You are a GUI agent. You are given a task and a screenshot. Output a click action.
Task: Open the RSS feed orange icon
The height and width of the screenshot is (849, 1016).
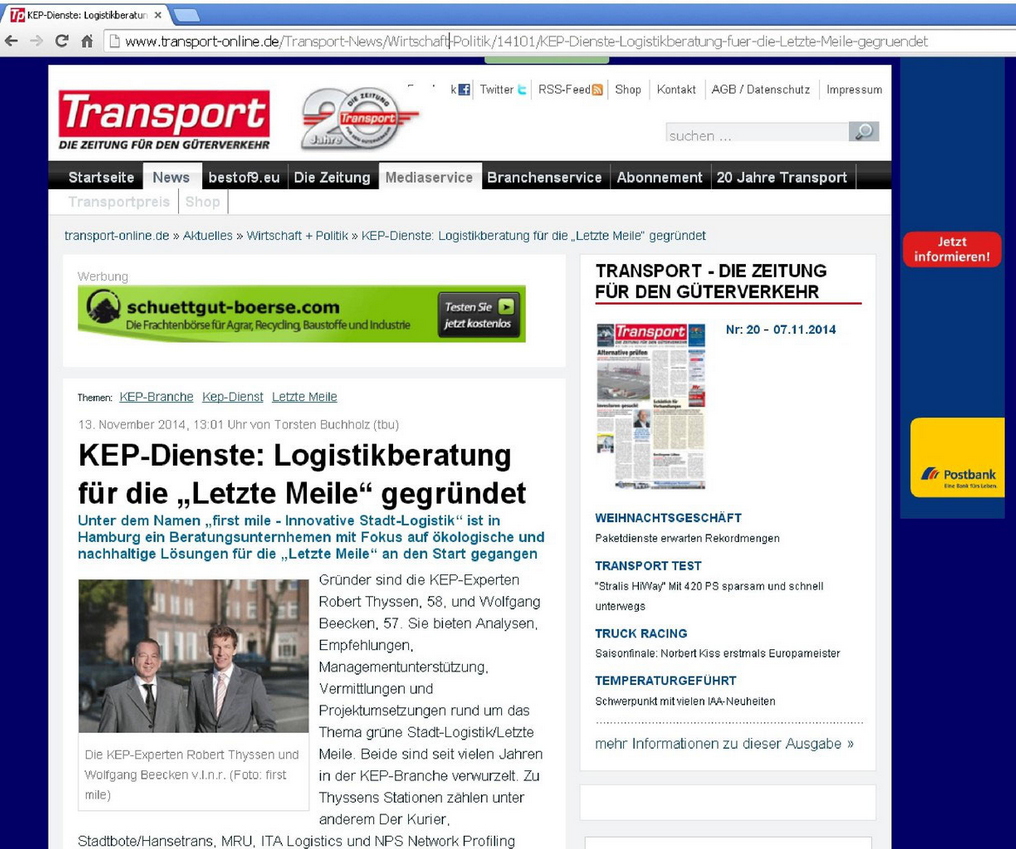[597, 90]
